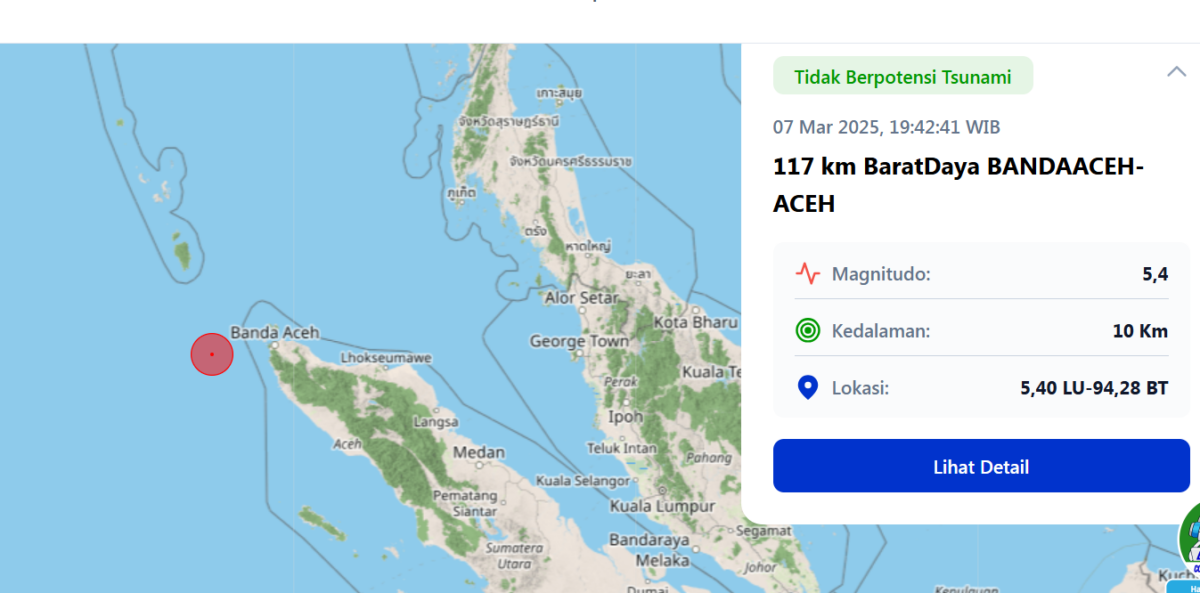
Task: Click the earthquake title 117 km BaratDaya BANDAACEH-ACEH
Action: [958, 185]
